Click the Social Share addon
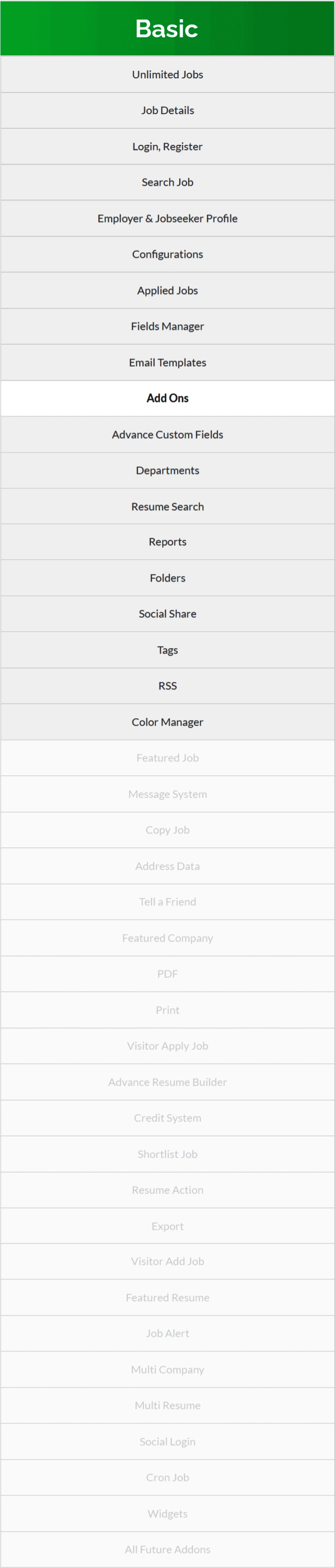Image resolution: width=335 pixels, height=1568 pixels. 167,614
